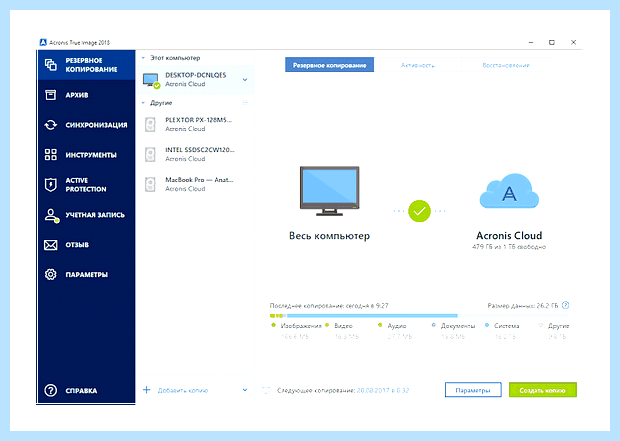
Task: Click the Аудио legend label
Action: [397, 326]
